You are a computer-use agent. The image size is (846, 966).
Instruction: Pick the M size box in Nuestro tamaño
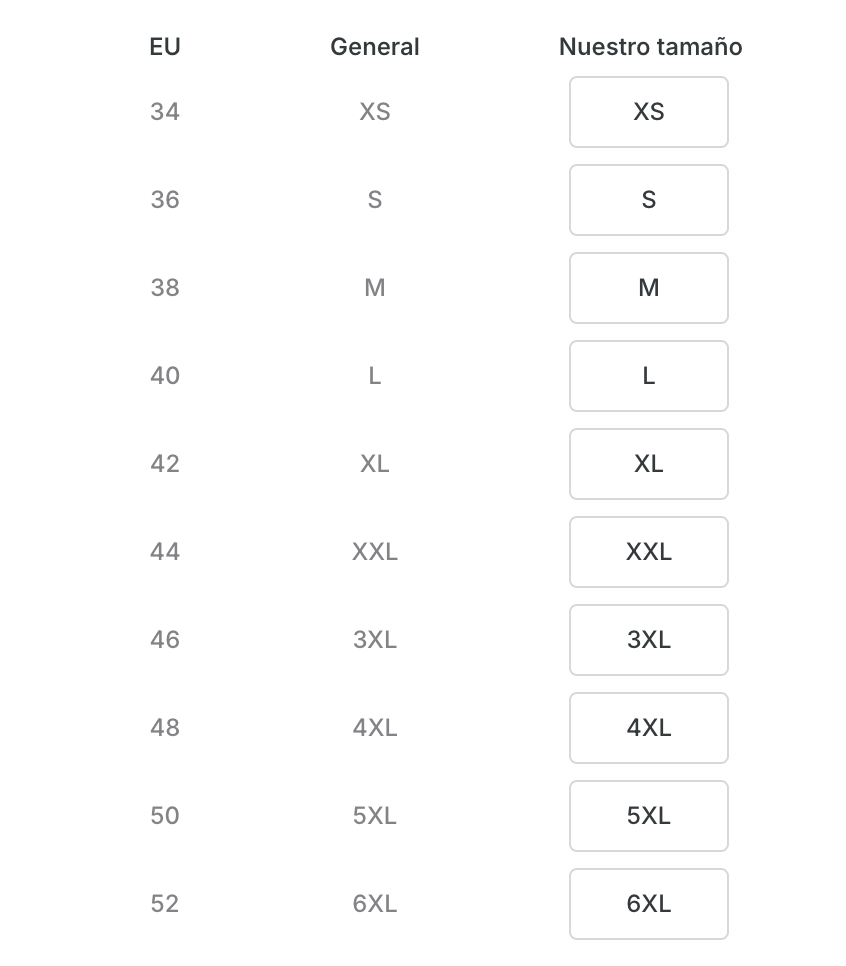tap(649, 288)
